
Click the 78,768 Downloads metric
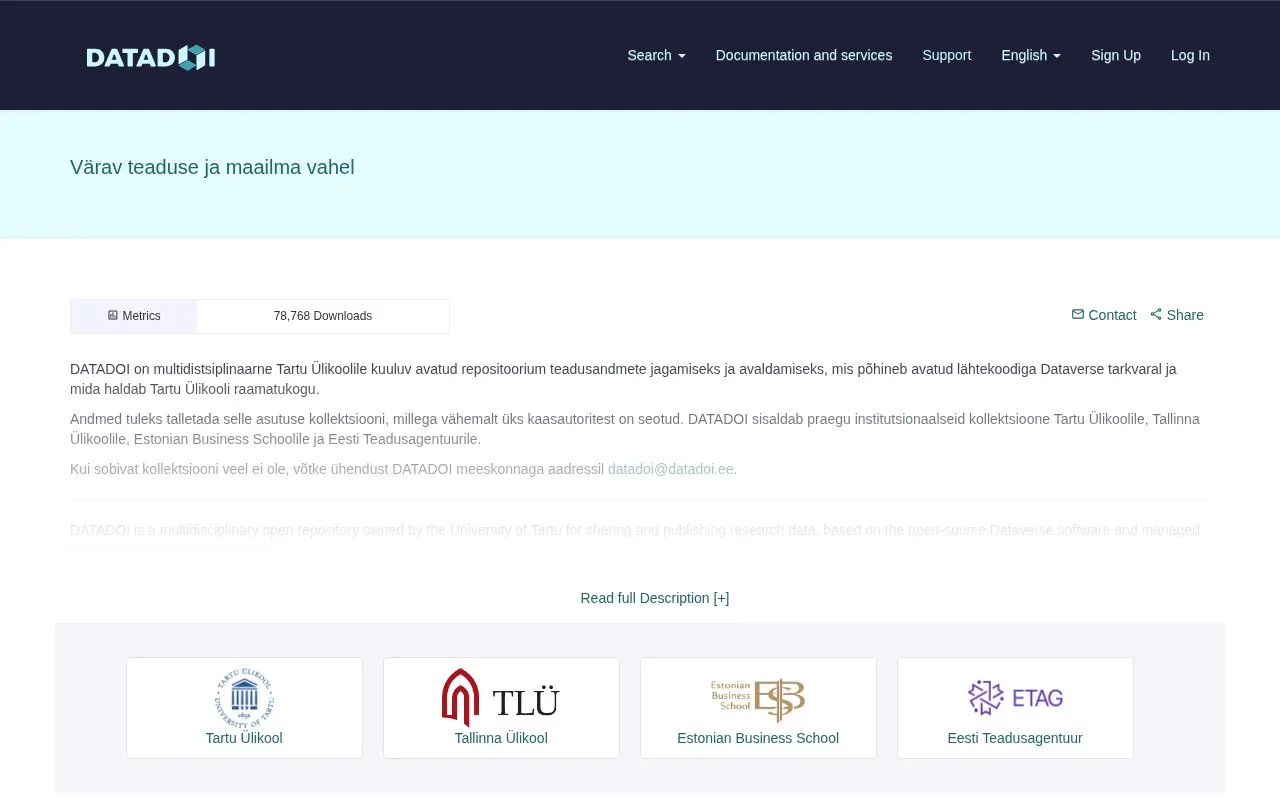tap(323, 316)
